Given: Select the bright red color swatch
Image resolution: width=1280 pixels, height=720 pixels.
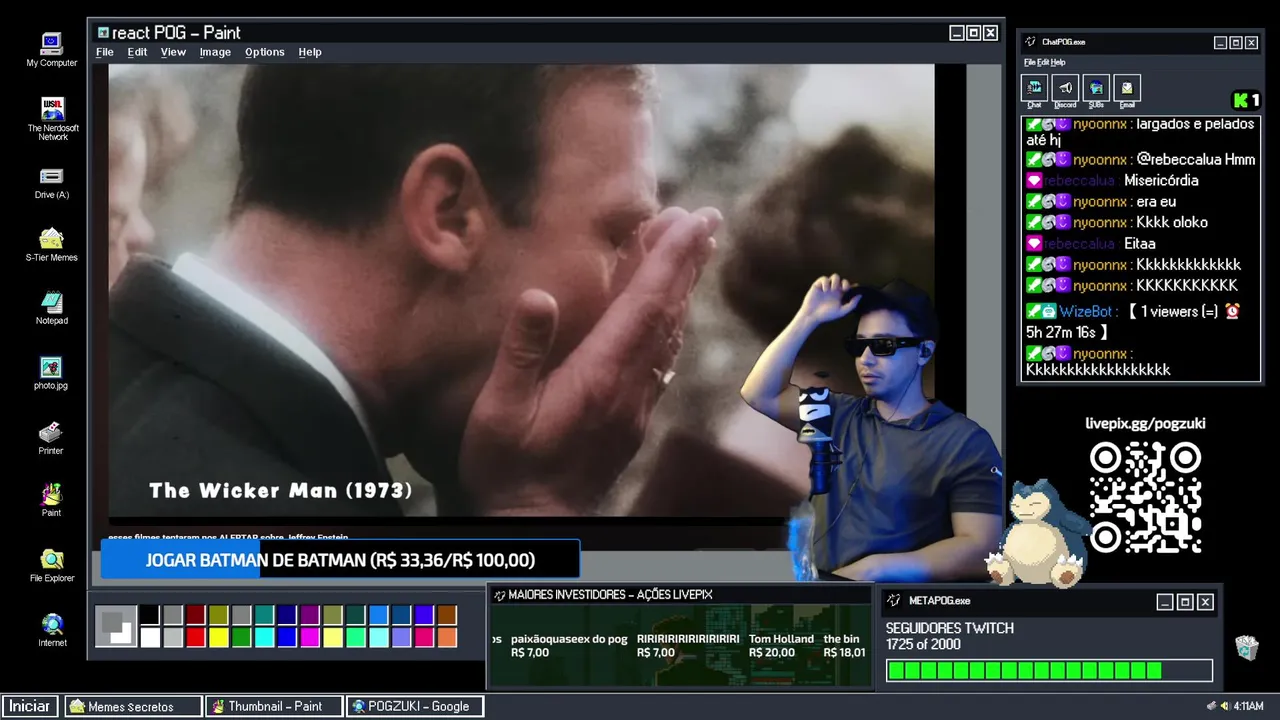Looking at the screenshot, I should click(196, 637).
